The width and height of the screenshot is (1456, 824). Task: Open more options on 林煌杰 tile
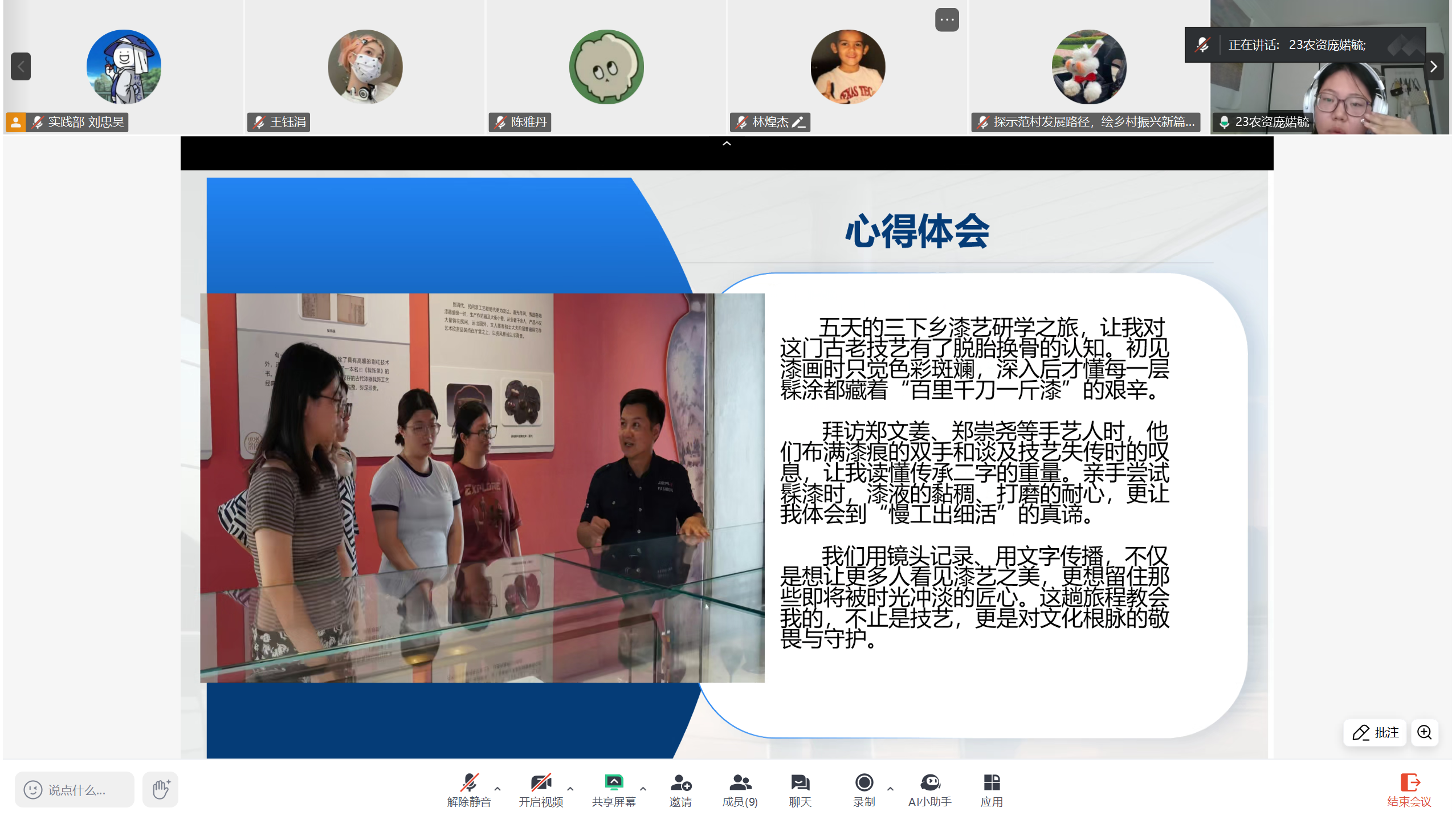point(947,20)
